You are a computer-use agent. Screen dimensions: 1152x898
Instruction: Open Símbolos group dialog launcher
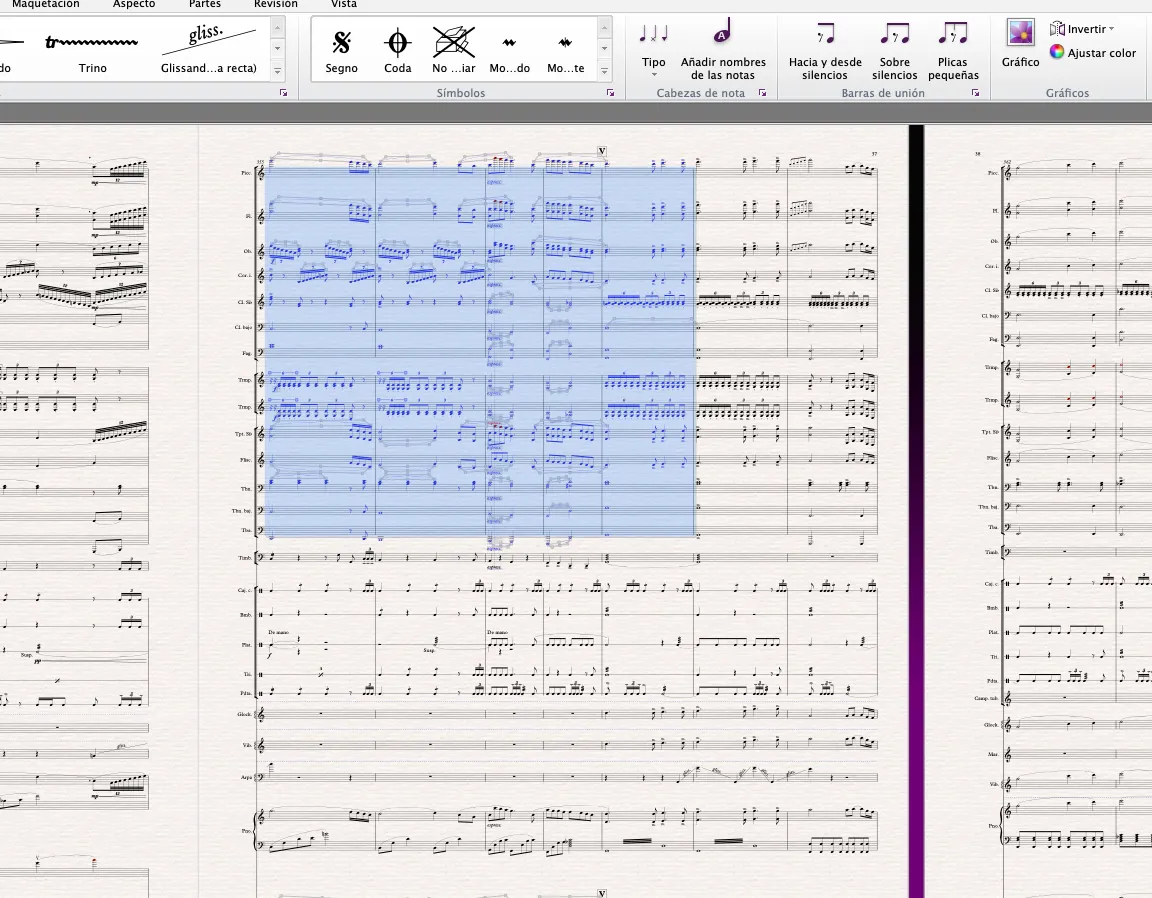coord(610,93)
